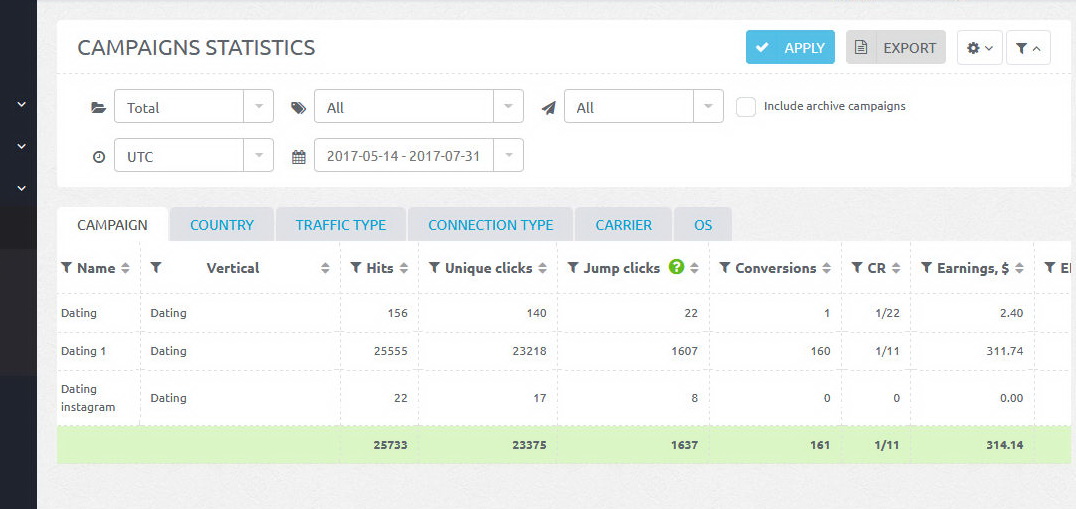Click the filter icon in Vertical column
The image size is (1076, 509).
pos(156,268)
